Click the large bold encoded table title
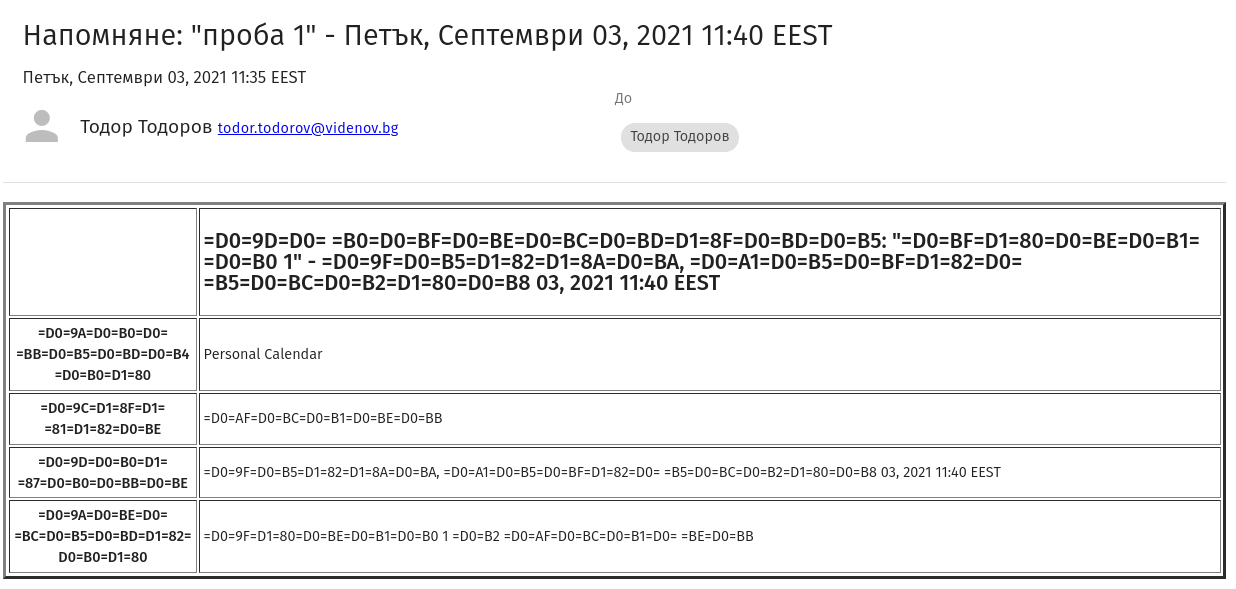Viewport: 1236px width, 589px height. 700,262
